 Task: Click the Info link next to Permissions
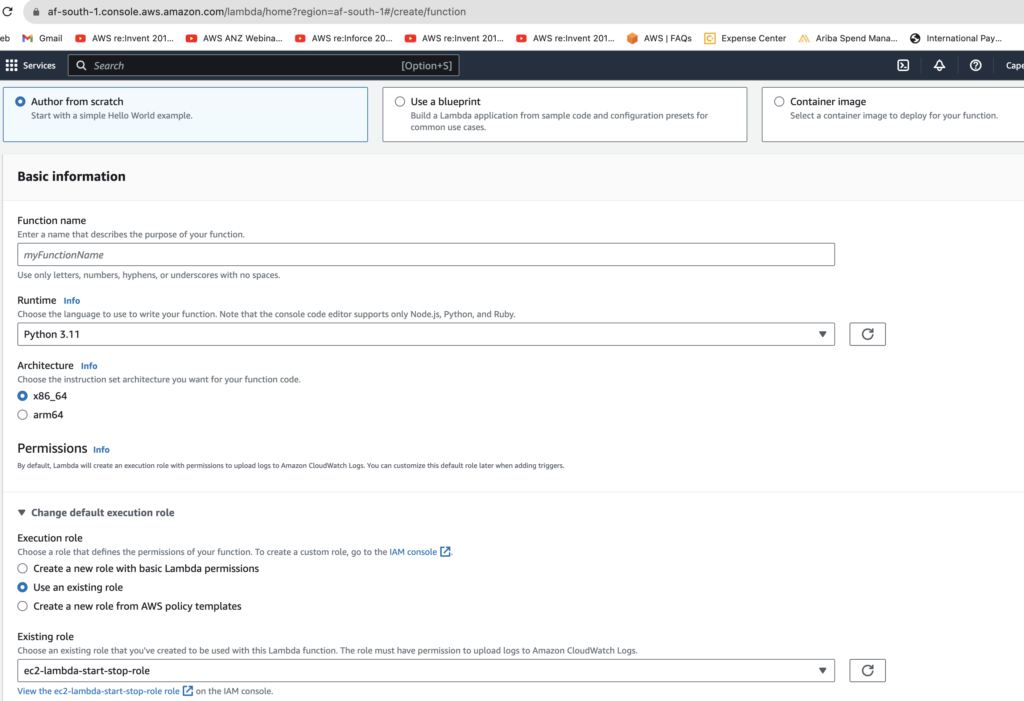101,450
